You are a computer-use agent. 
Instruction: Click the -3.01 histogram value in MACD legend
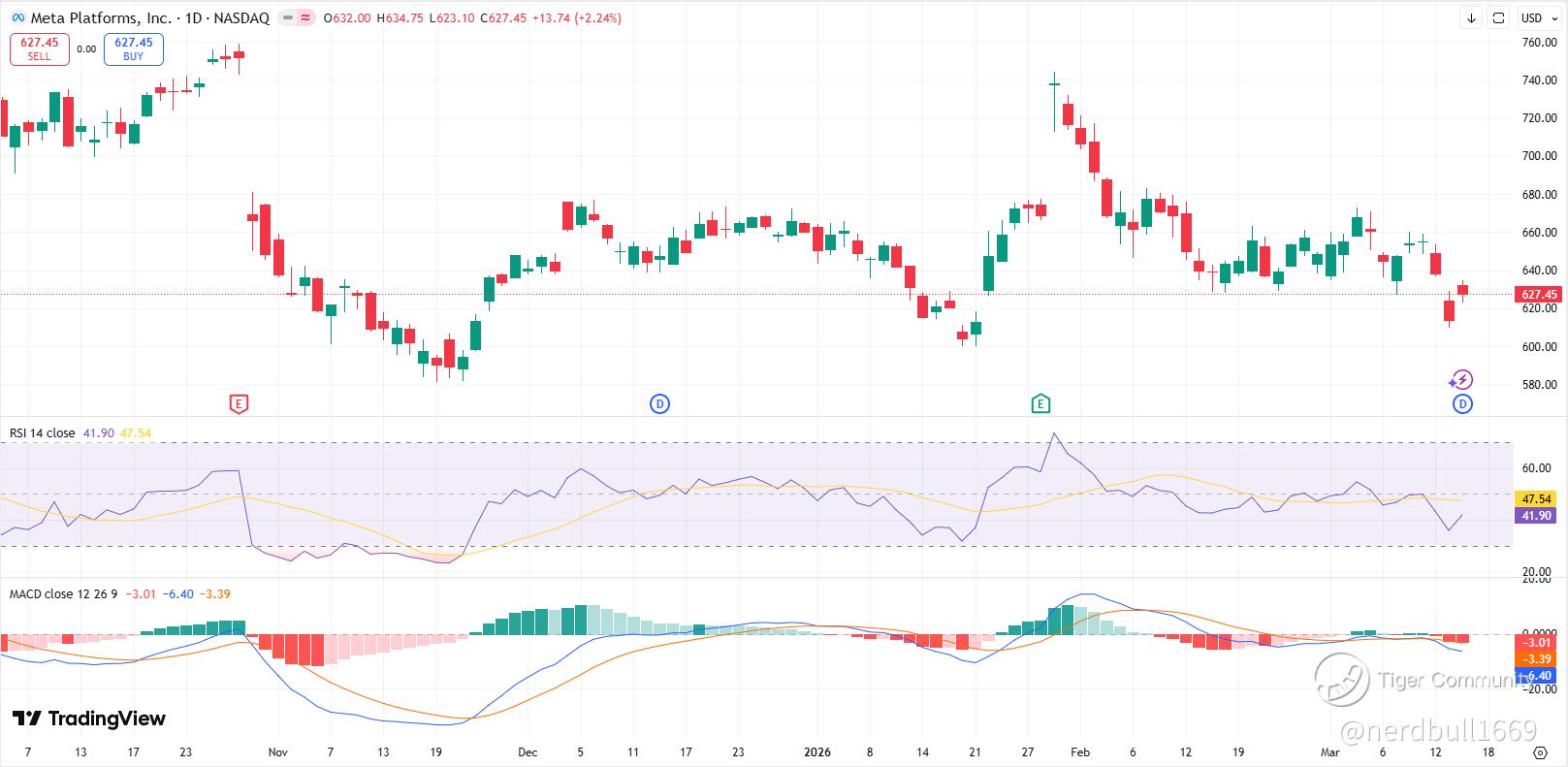click(x=141, y=593)
